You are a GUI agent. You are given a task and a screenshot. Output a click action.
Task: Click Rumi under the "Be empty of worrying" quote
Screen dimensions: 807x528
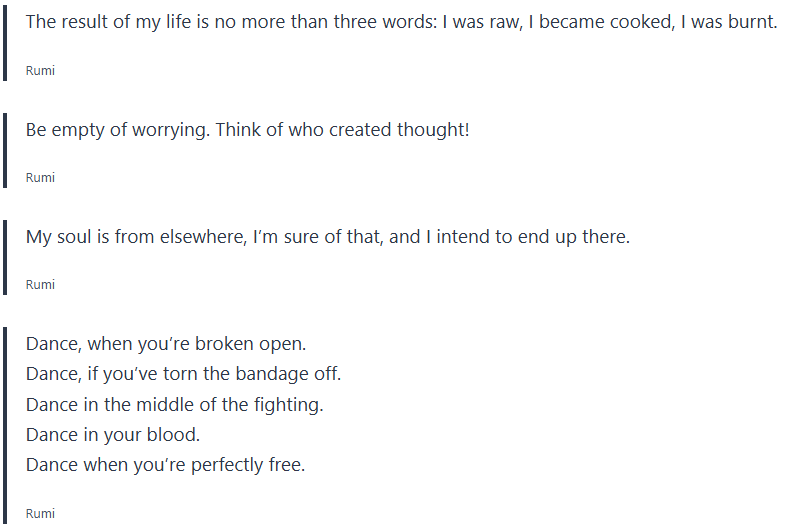[x=40, y=178]
